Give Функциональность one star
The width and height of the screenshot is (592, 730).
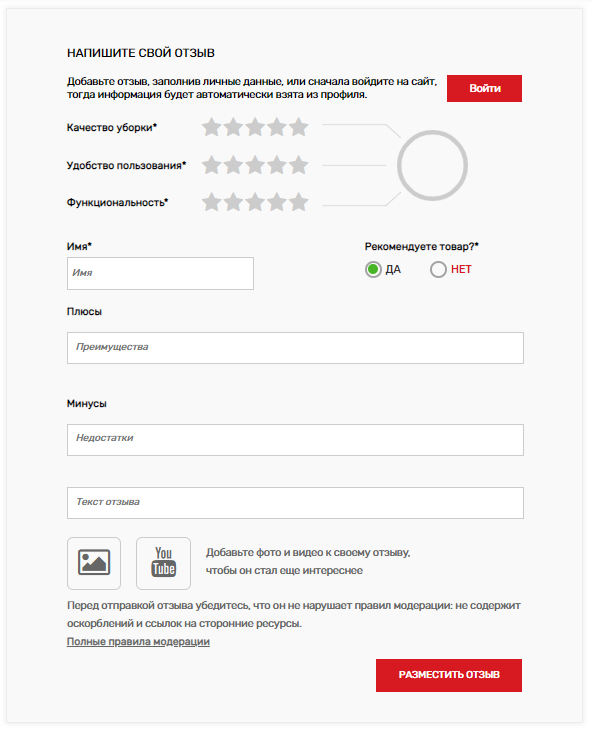click(211, 202)
